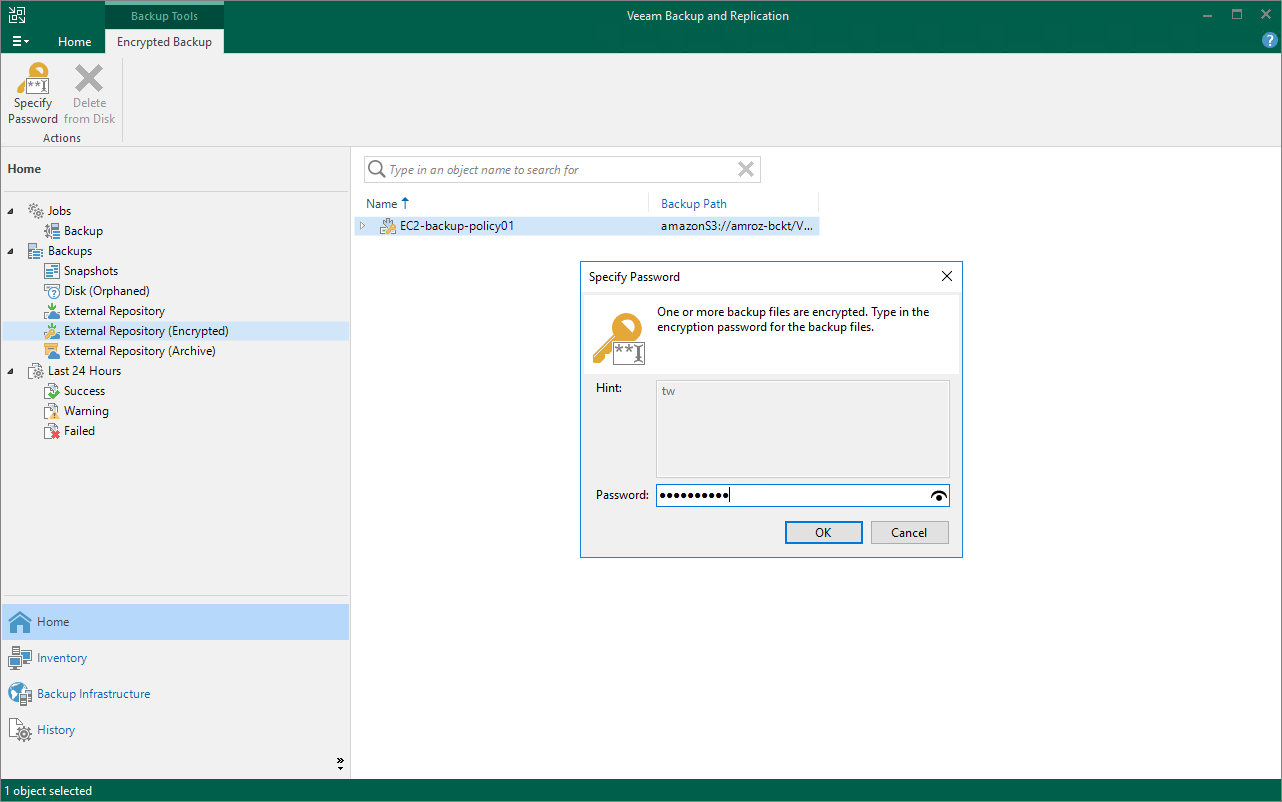The height and width of the screenshot is (802, 1282).
Task: Select External Repository (Encrypted) item
Action: click(x=146, y=331)
